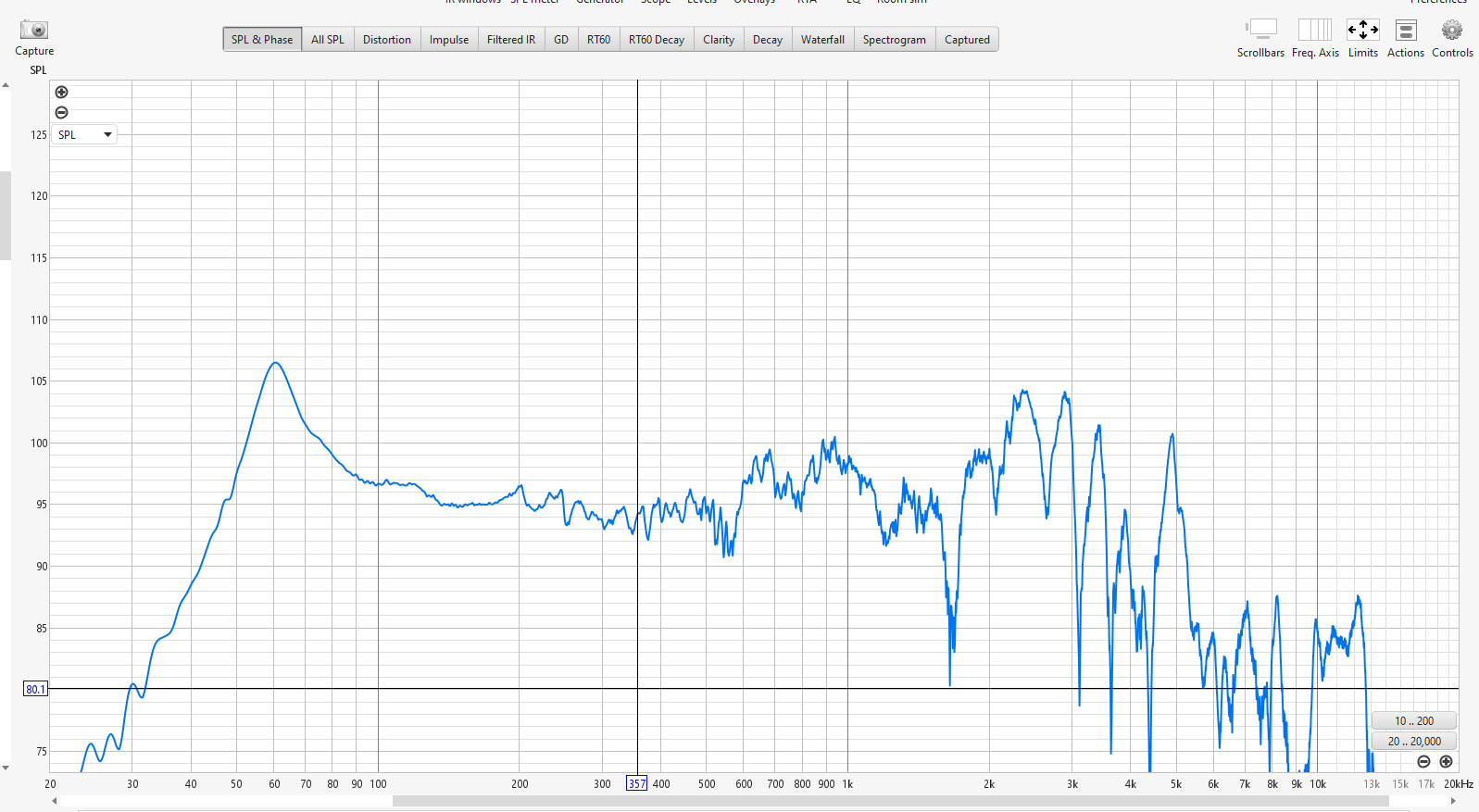
Task: Click the Capture camera icon
Action: (34, 30)
